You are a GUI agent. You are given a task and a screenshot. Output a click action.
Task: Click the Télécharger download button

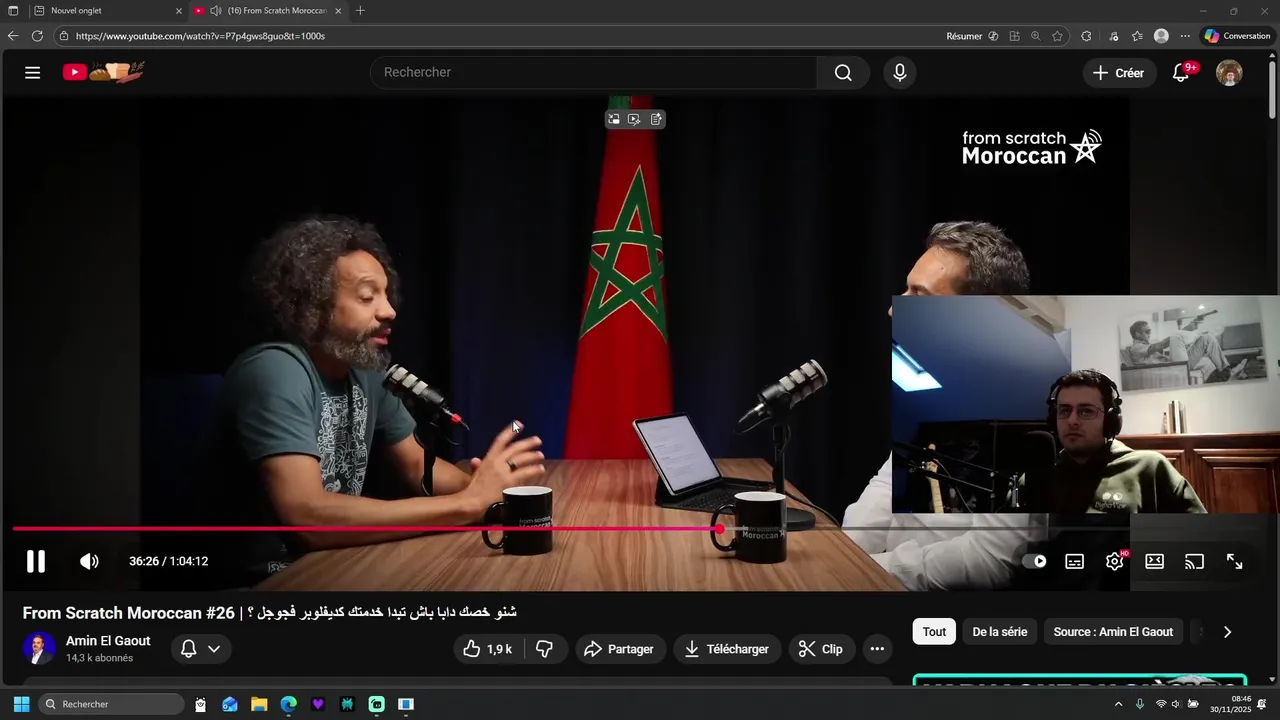[727, 649]
